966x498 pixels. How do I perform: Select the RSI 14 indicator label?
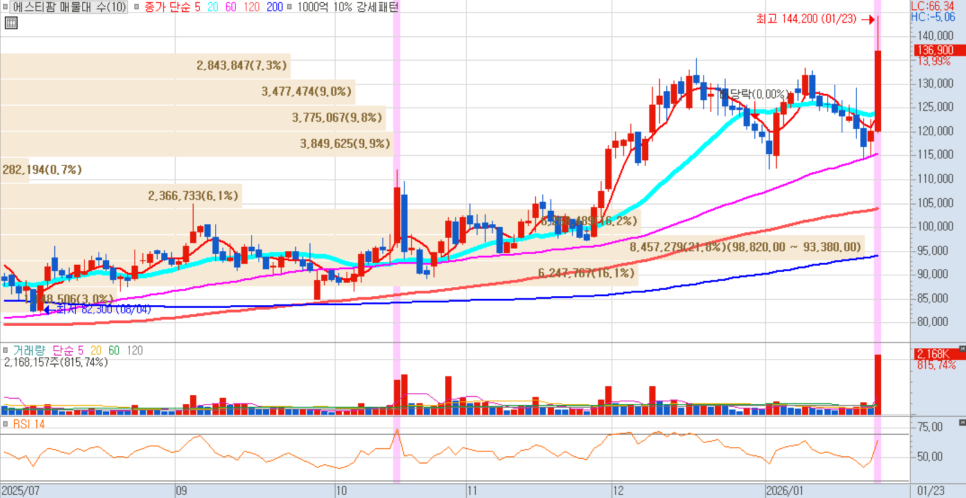click(x=29, y=424)
